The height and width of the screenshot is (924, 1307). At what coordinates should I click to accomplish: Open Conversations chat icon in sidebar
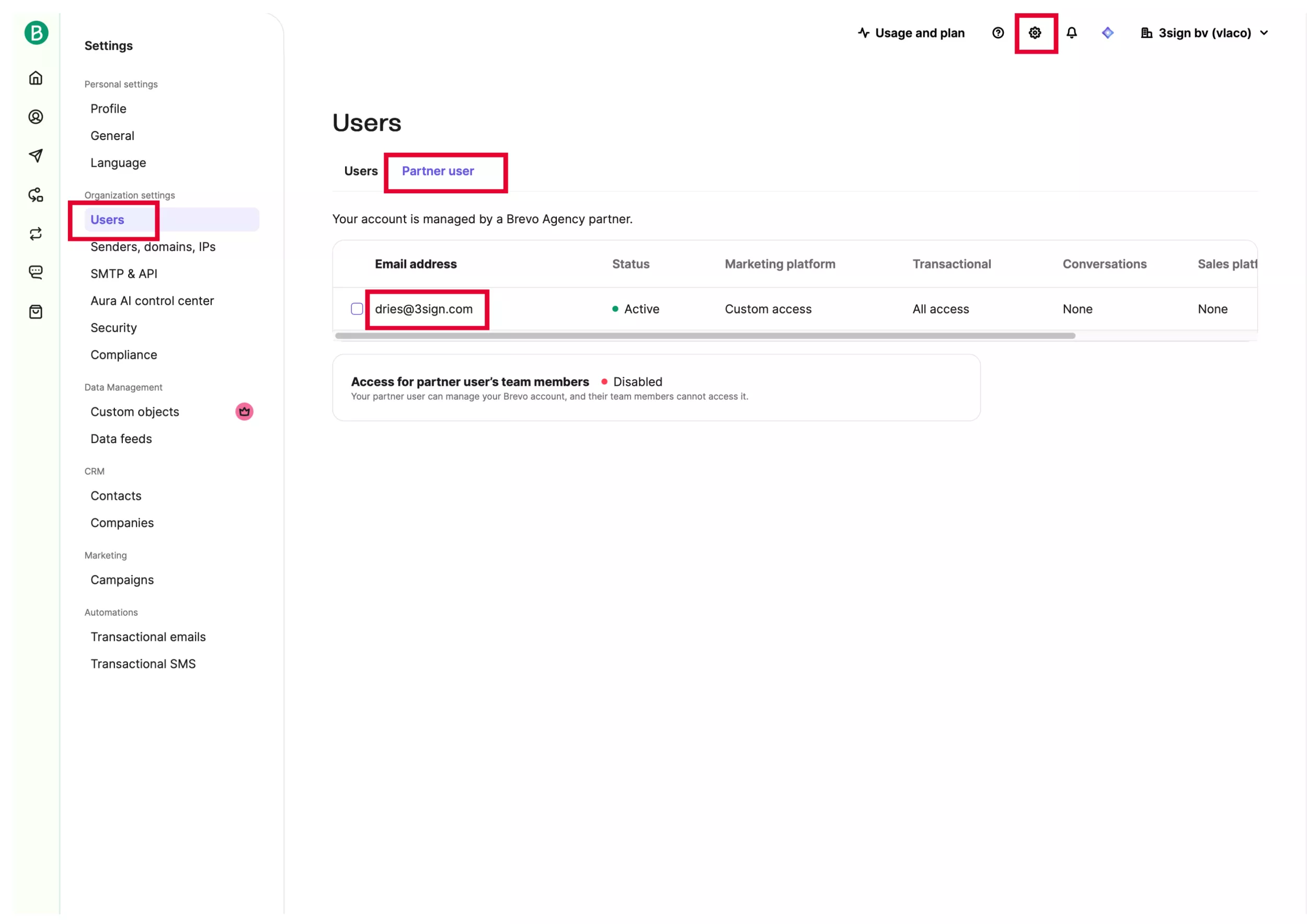coord(36,272)
